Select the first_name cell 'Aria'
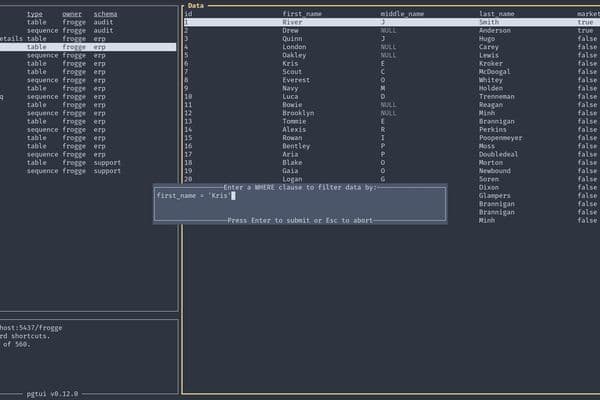 pos(290,155)
